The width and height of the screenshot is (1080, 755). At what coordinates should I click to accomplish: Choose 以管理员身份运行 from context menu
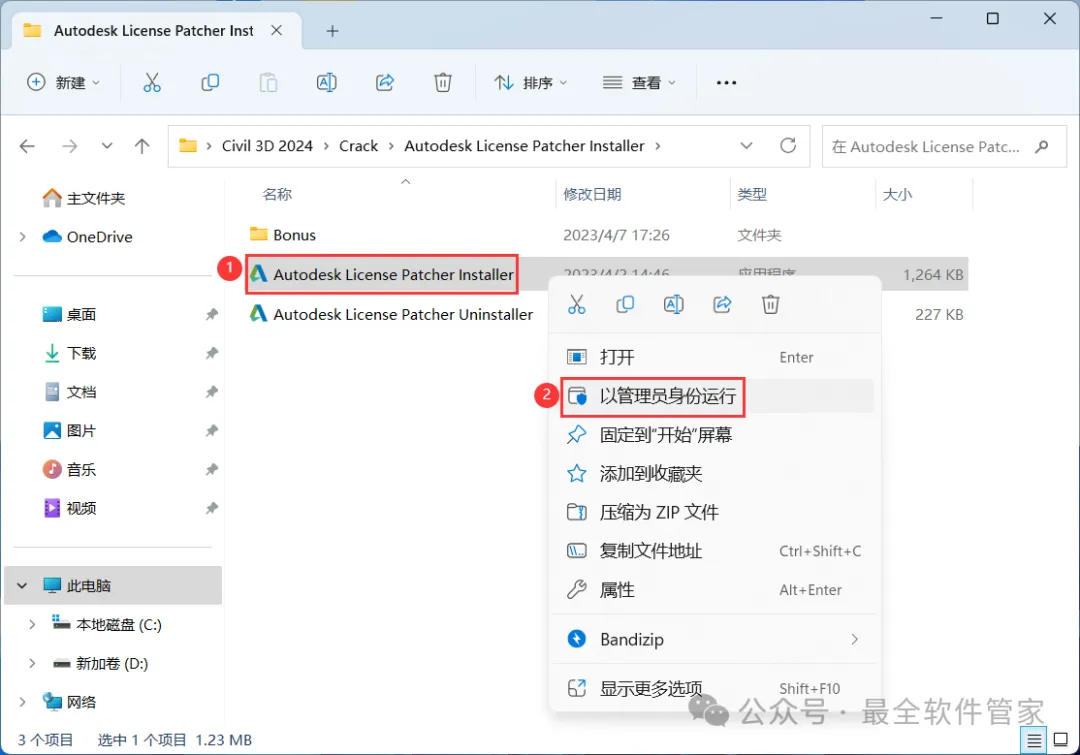[x=715, y=396]
